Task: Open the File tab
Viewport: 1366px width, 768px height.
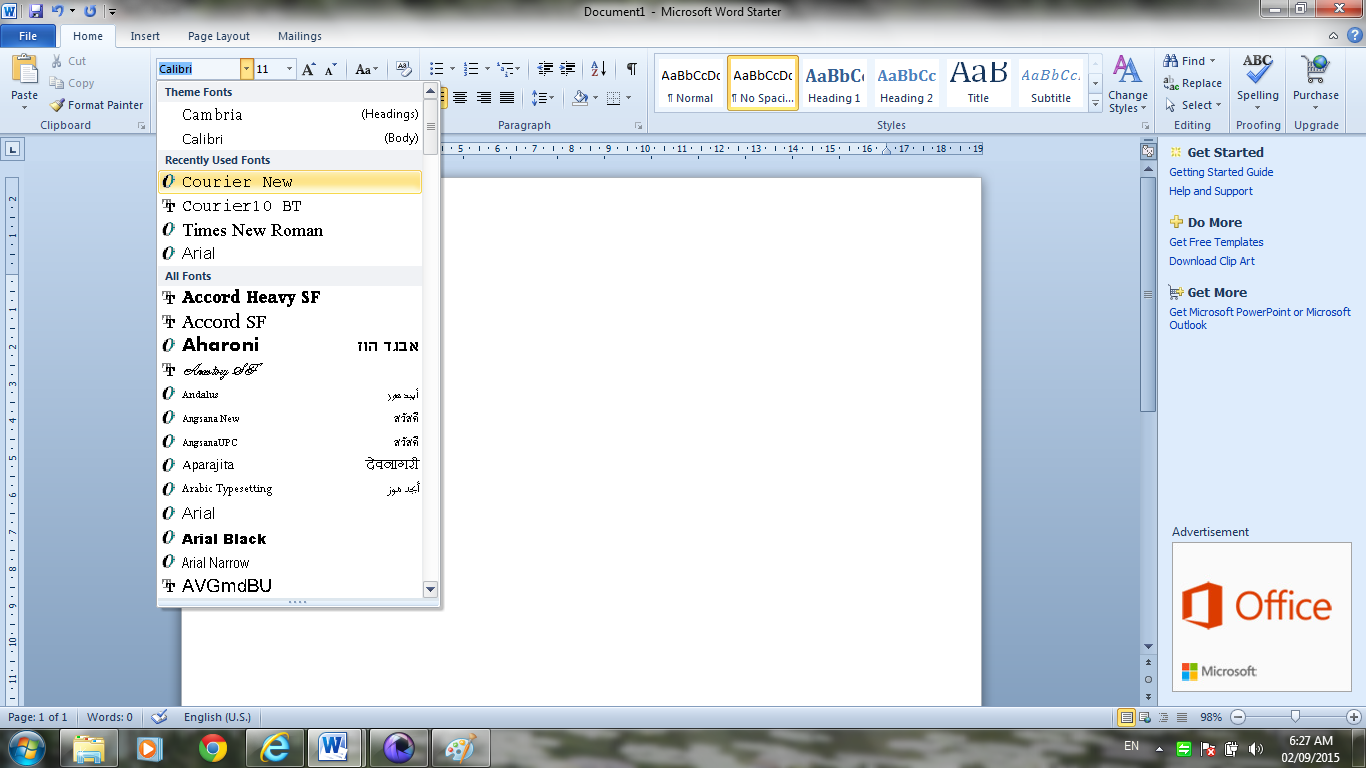Action: (x=28, y=36)
